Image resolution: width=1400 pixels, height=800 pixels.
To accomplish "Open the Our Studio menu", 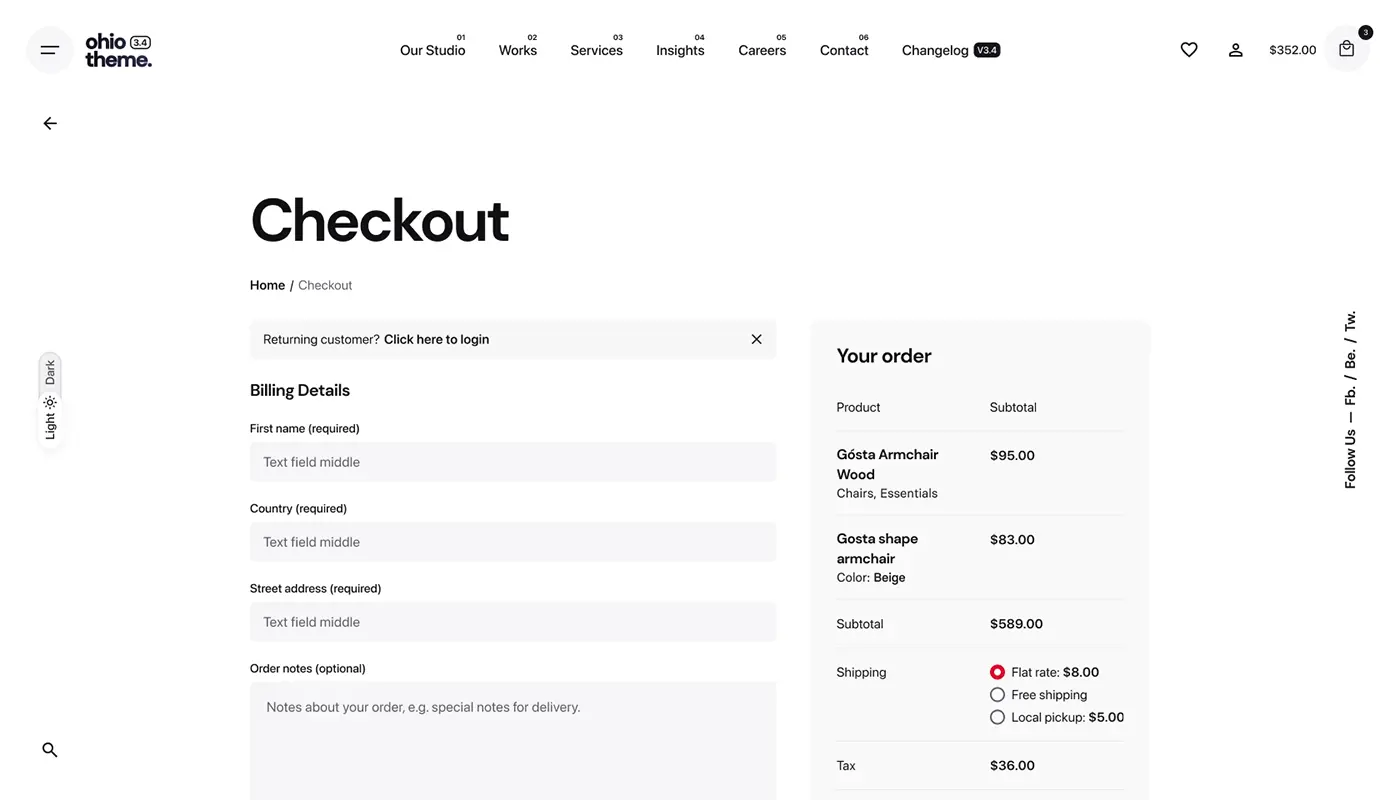I will point(432,50).
